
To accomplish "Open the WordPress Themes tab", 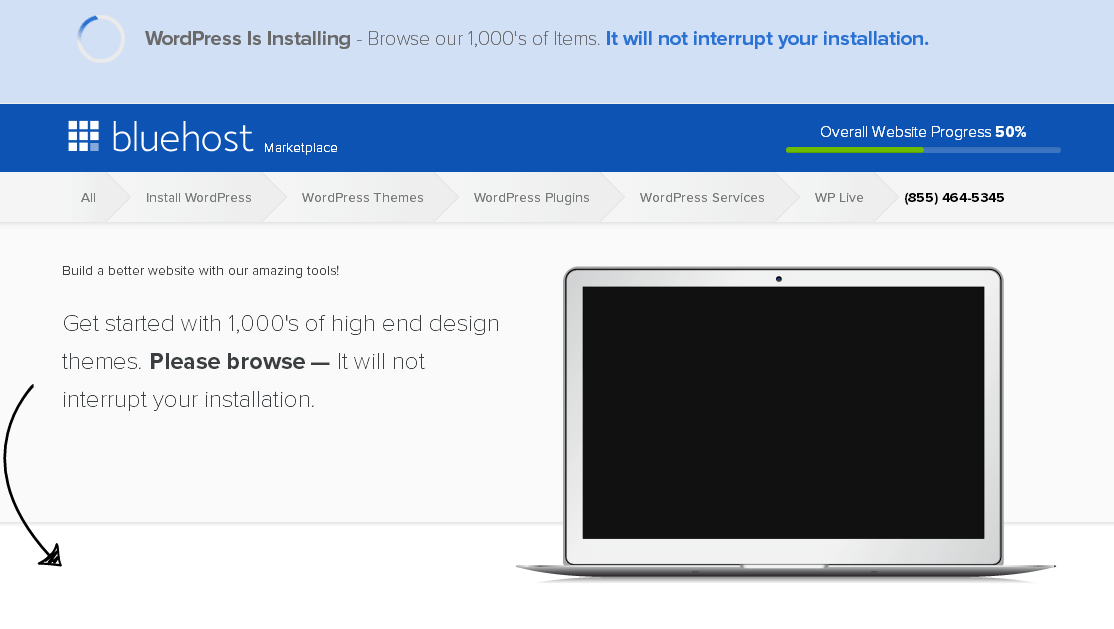I will coord(363,197).
